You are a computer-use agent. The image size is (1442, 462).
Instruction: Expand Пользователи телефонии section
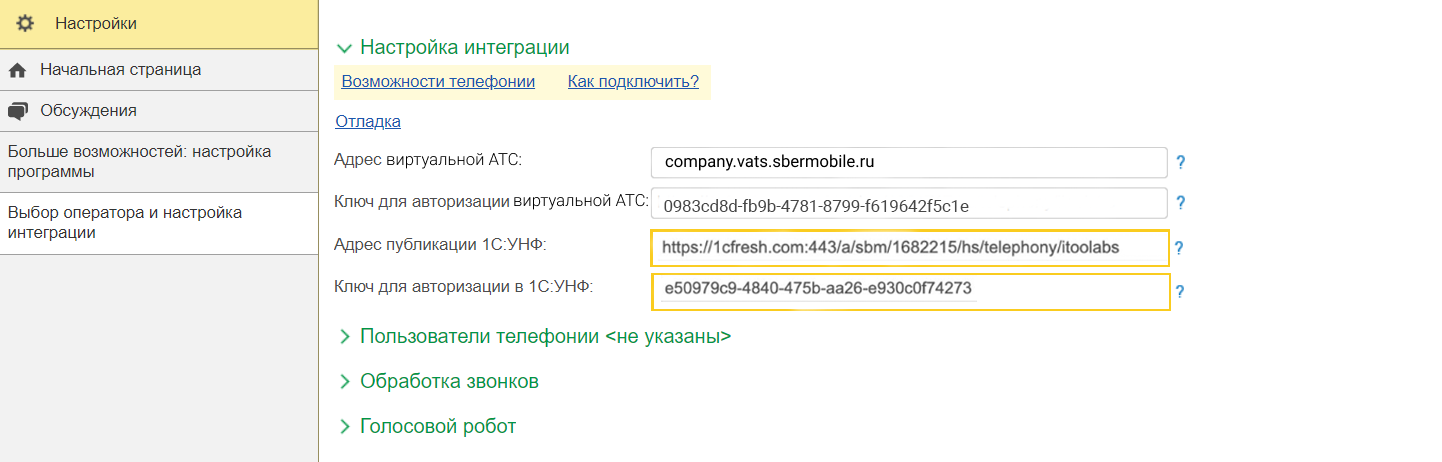click(345, 337)
